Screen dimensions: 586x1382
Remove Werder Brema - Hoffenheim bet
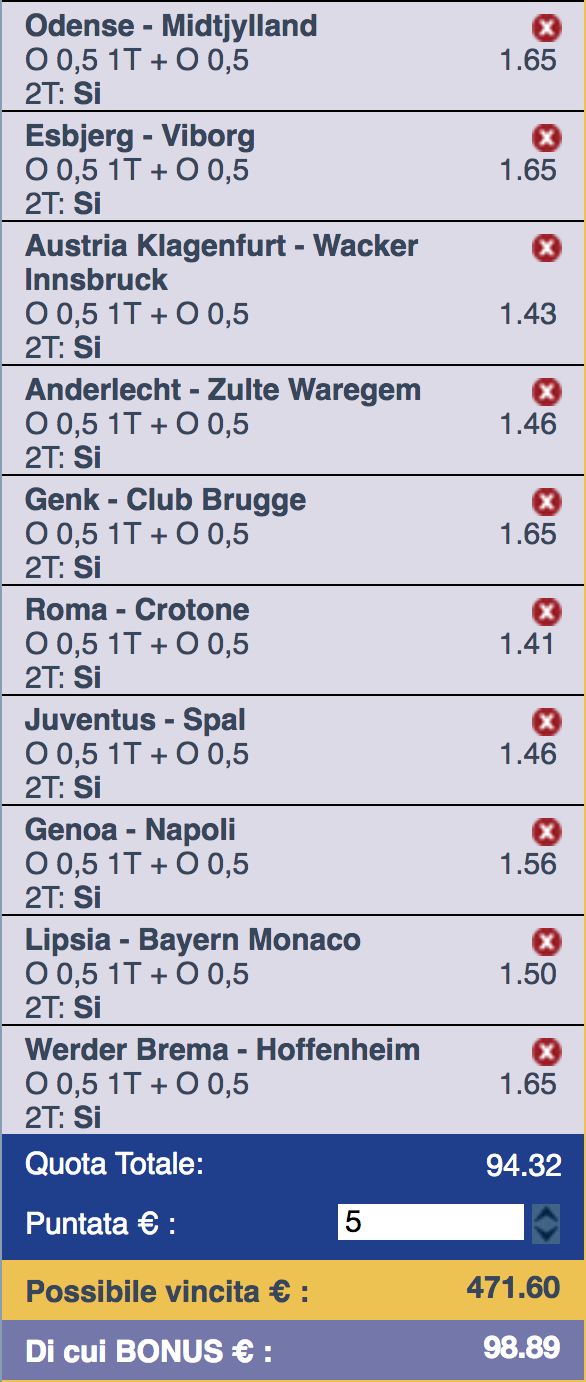(x=547, y=1051)
